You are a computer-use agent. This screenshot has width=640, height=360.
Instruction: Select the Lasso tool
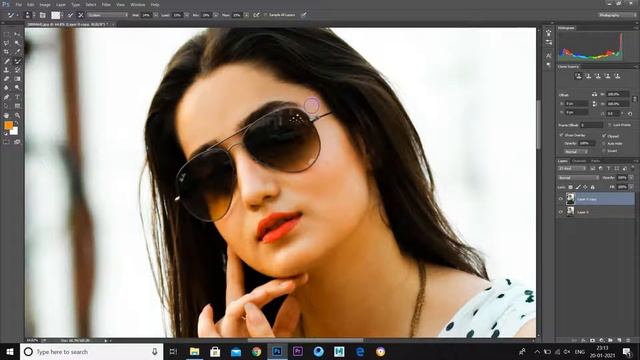point(7,43)
